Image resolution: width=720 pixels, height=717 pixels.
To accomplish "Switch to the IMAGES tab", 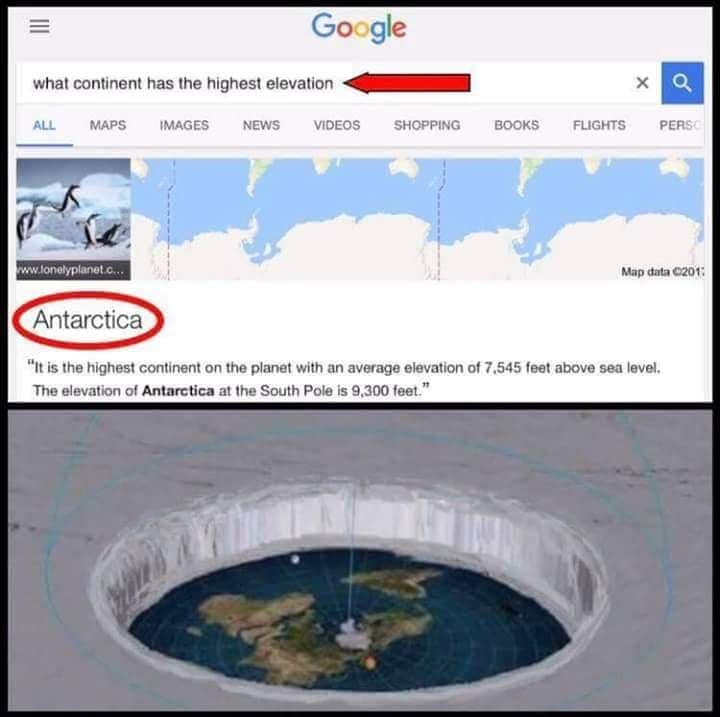I will (x=184, y=125).
